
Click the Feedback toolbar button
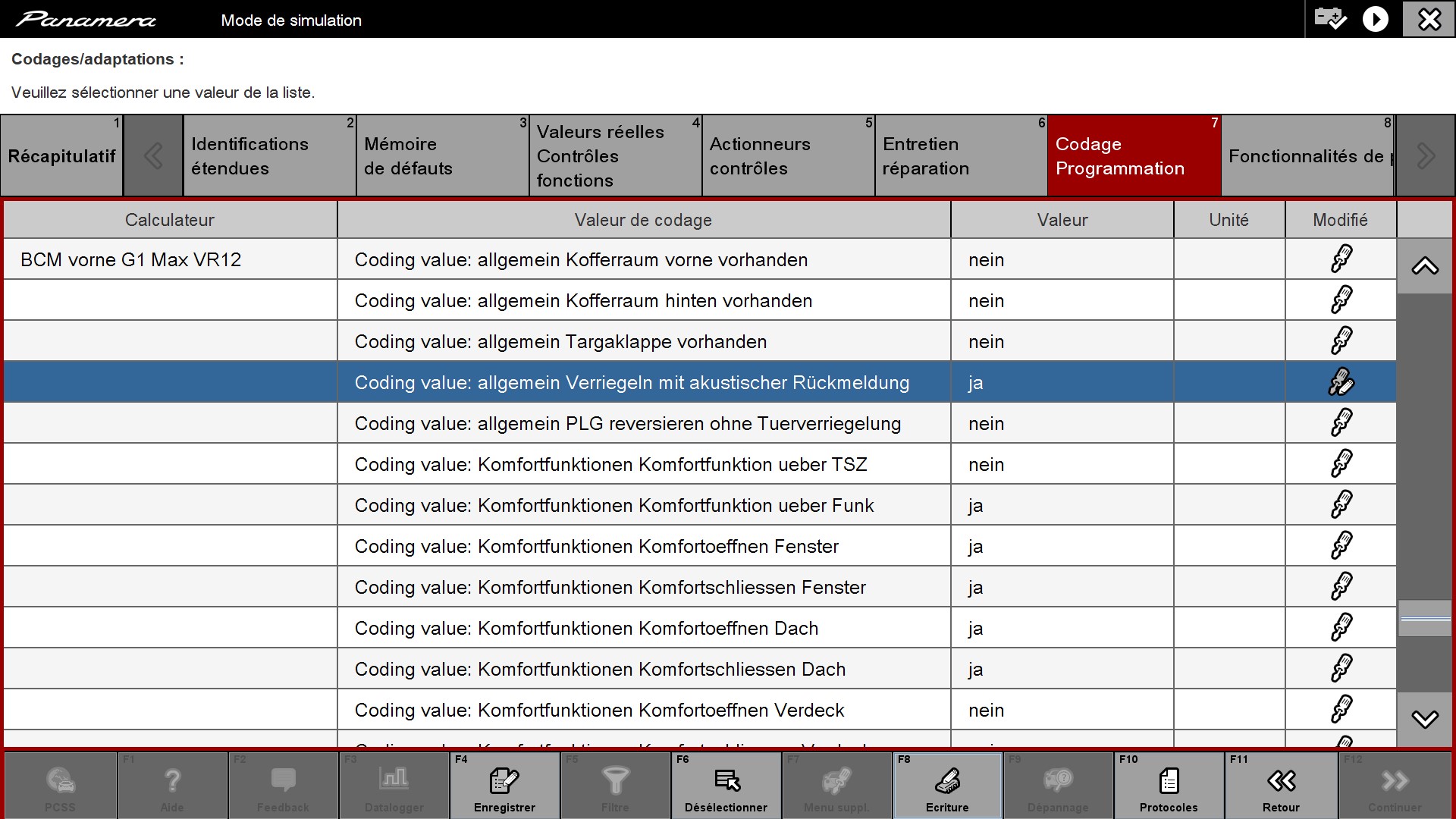point(283,786)
